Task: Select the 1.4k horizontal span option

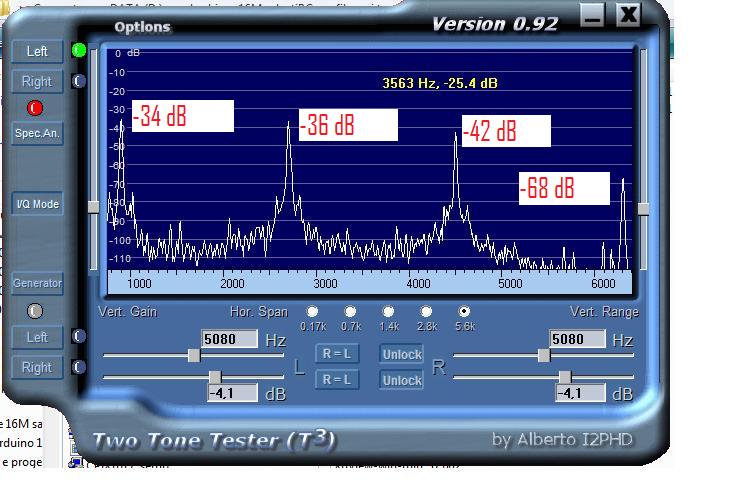Action: [x=388, y=312]
